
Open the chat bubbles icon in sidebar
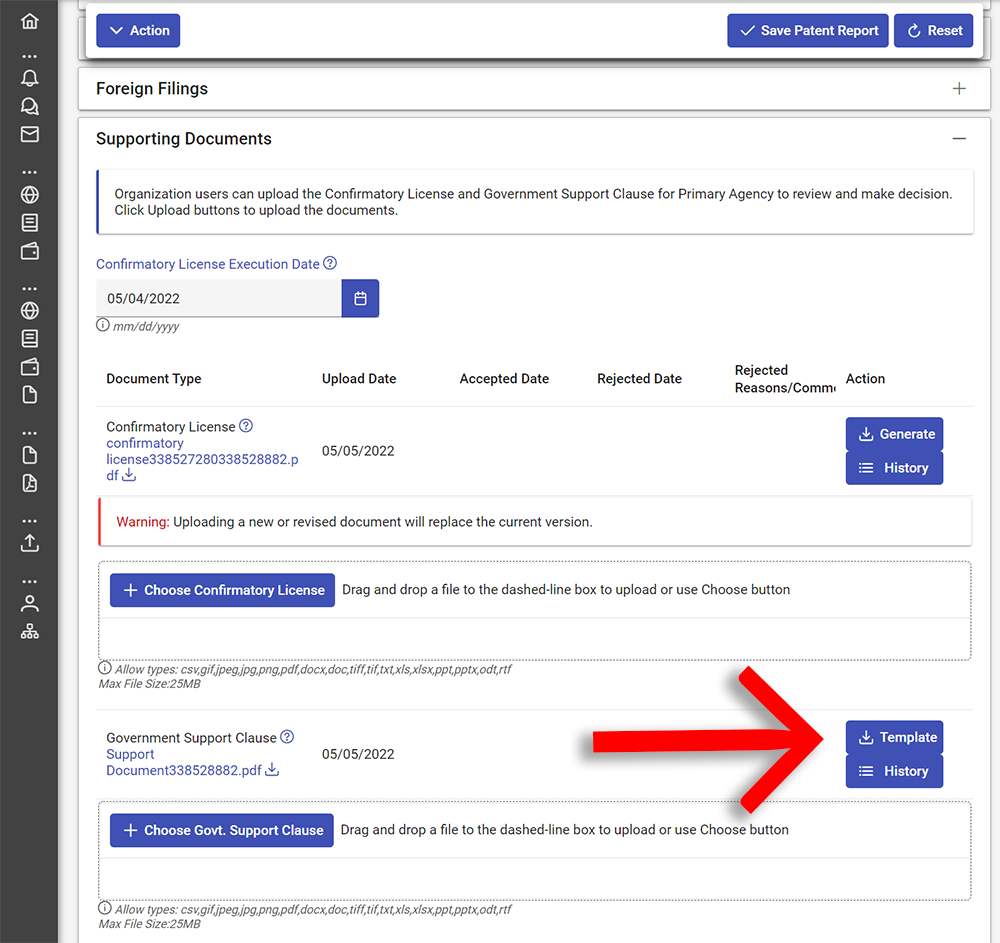click(x=30, y=106)
